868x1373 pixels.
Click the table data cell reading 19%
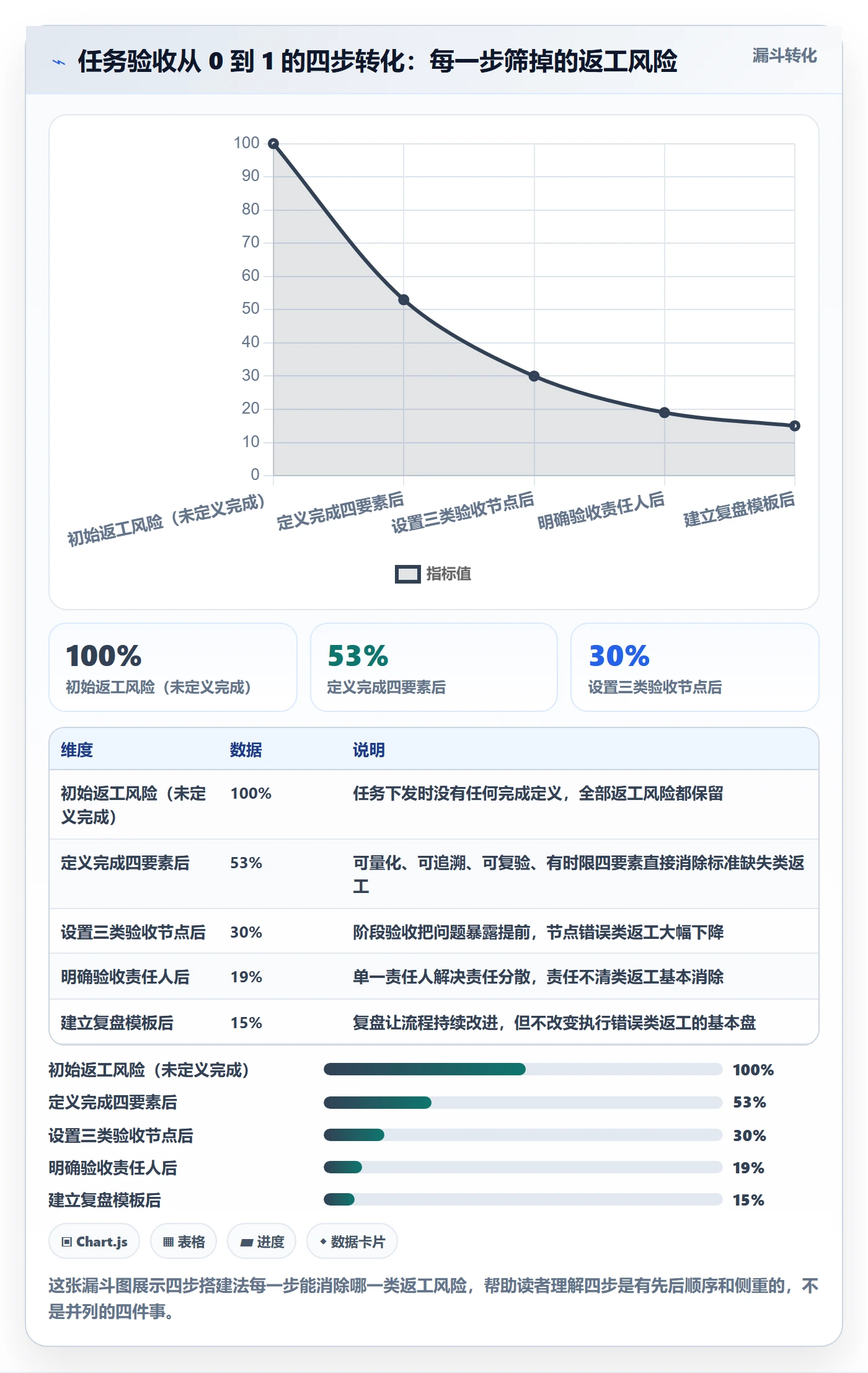(246, 977)
